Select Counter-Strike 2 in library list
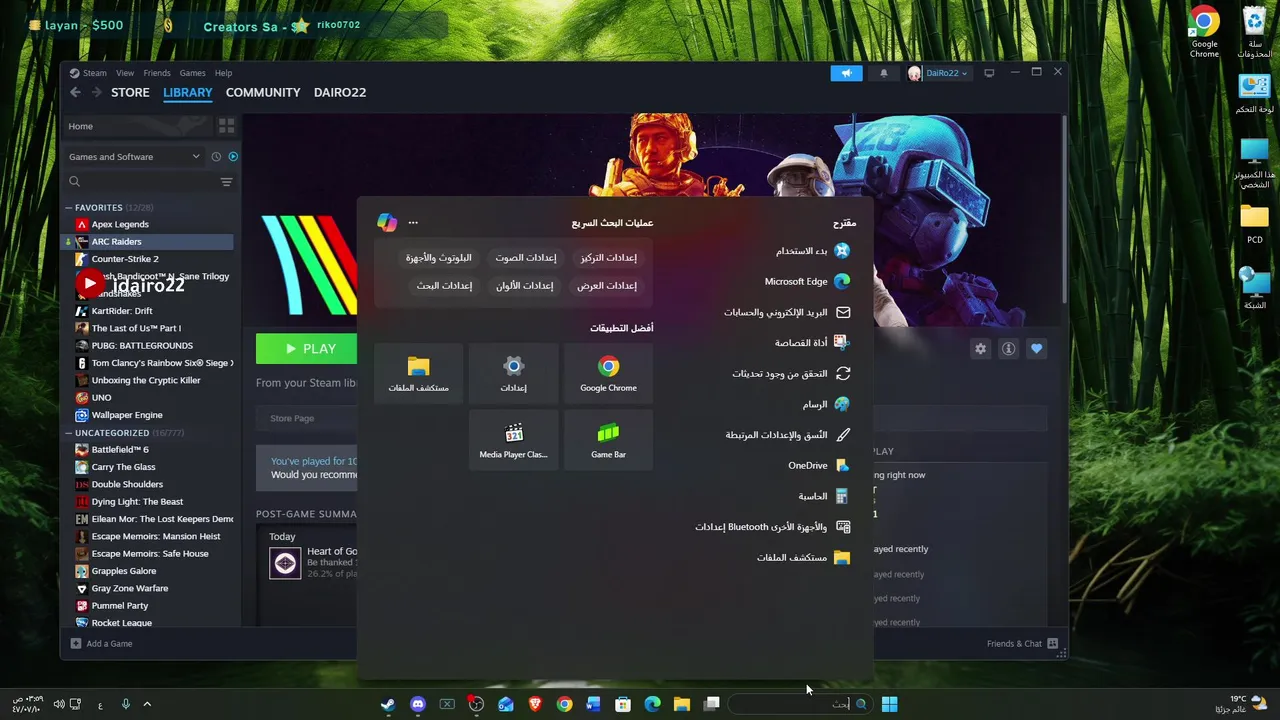The height and width of the screenshot is (720, 1280). click(125, 259)
